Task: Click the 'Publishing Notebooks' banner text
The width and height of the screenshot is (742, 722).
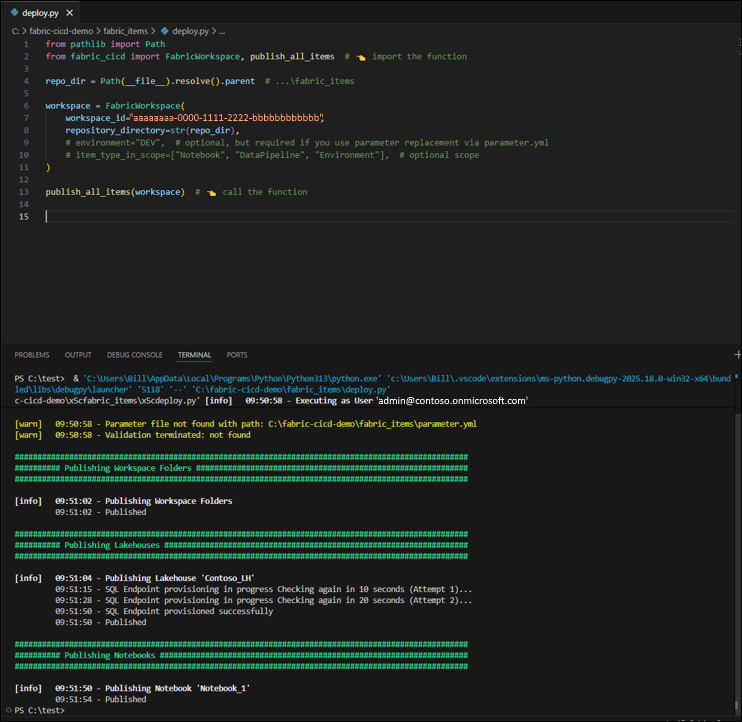Action: pyautogui.click(x=109, y=655)
